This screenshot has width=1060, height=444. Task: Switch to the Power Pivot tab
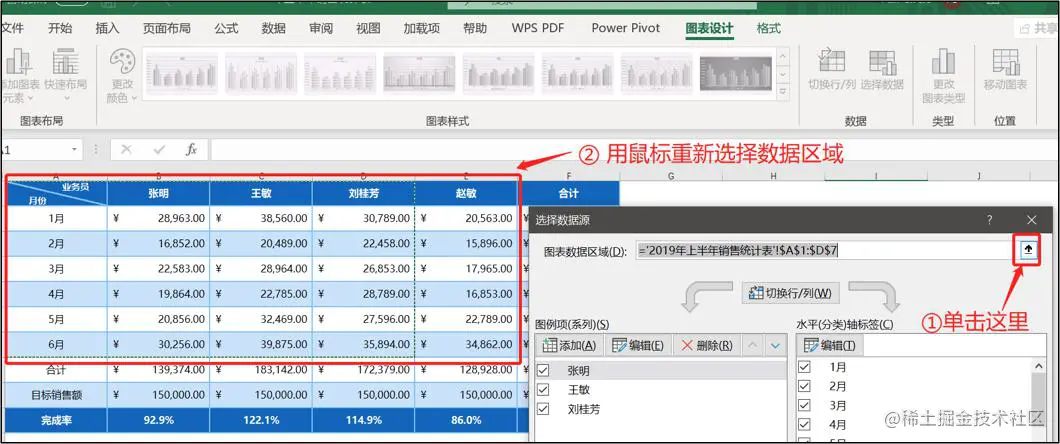(x=626, y=28)
